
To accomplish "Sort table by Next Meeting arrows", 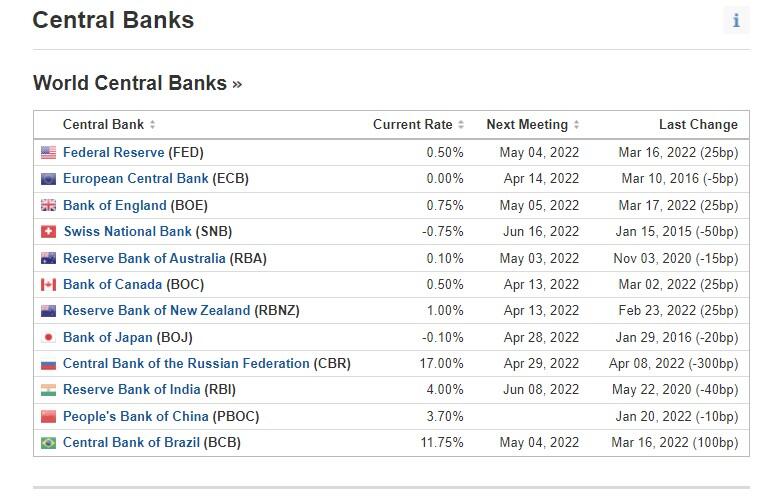I will [576, 124].
